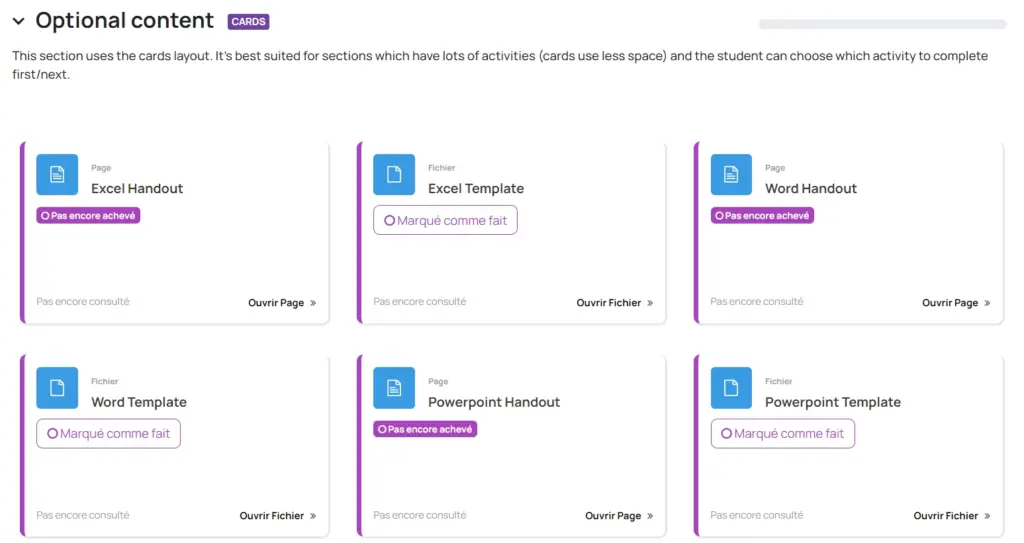Show 'Pas encore achevé' details for Powerpoint Handout
This screenshot has height=543, width=1024.
425,429
